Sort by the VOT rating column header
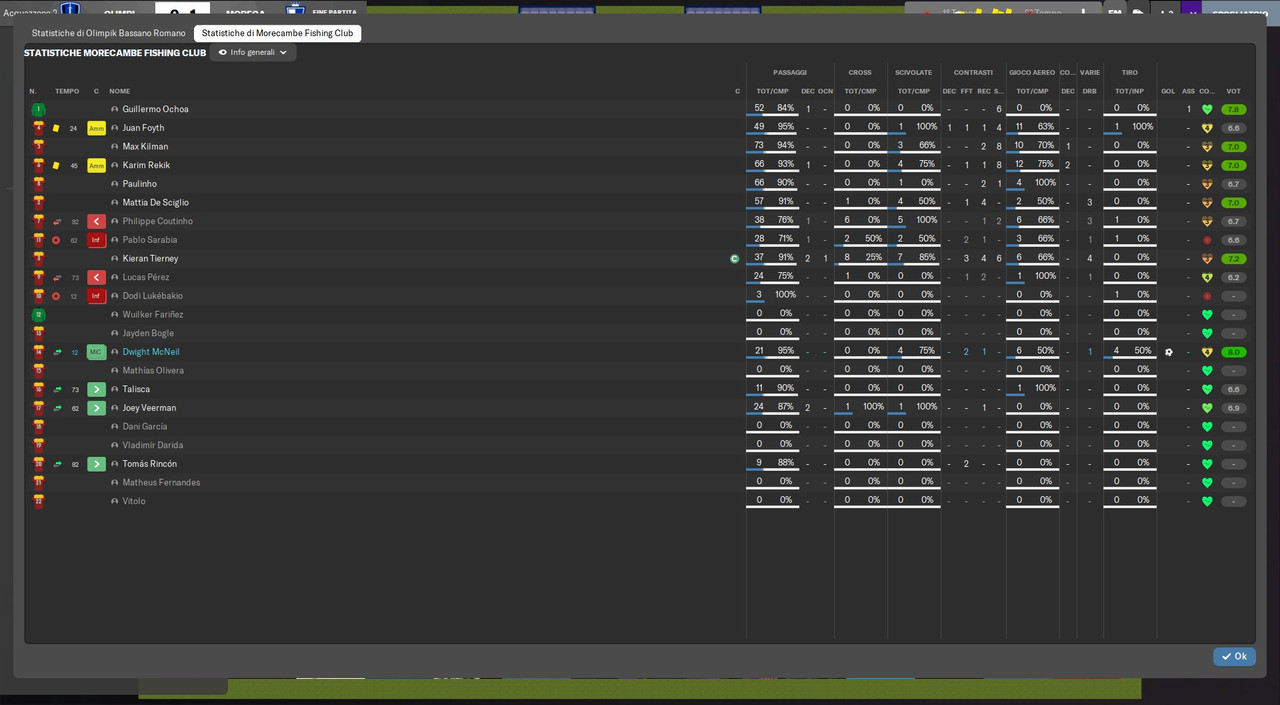Viewport: 1280px width, 705px height. pyautogui.click(x=1234, y=91)
